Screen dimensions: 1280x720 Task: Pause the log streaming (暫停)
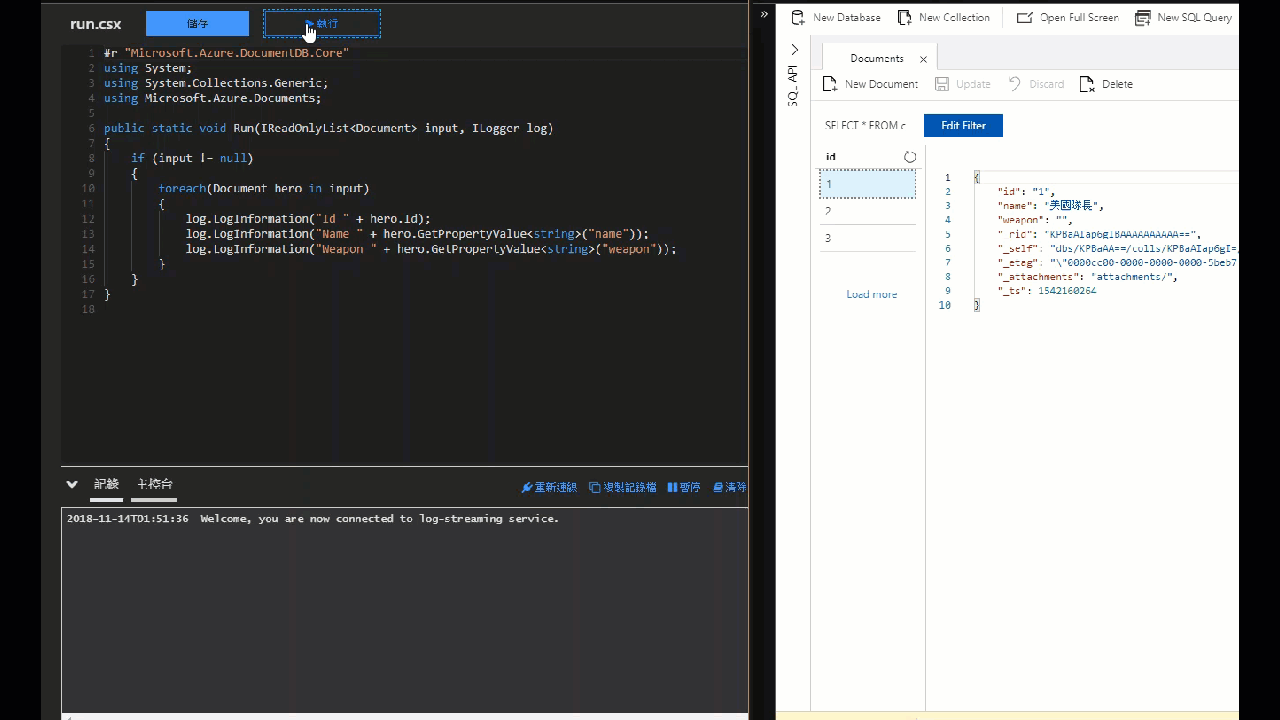(x=684, y=487)
